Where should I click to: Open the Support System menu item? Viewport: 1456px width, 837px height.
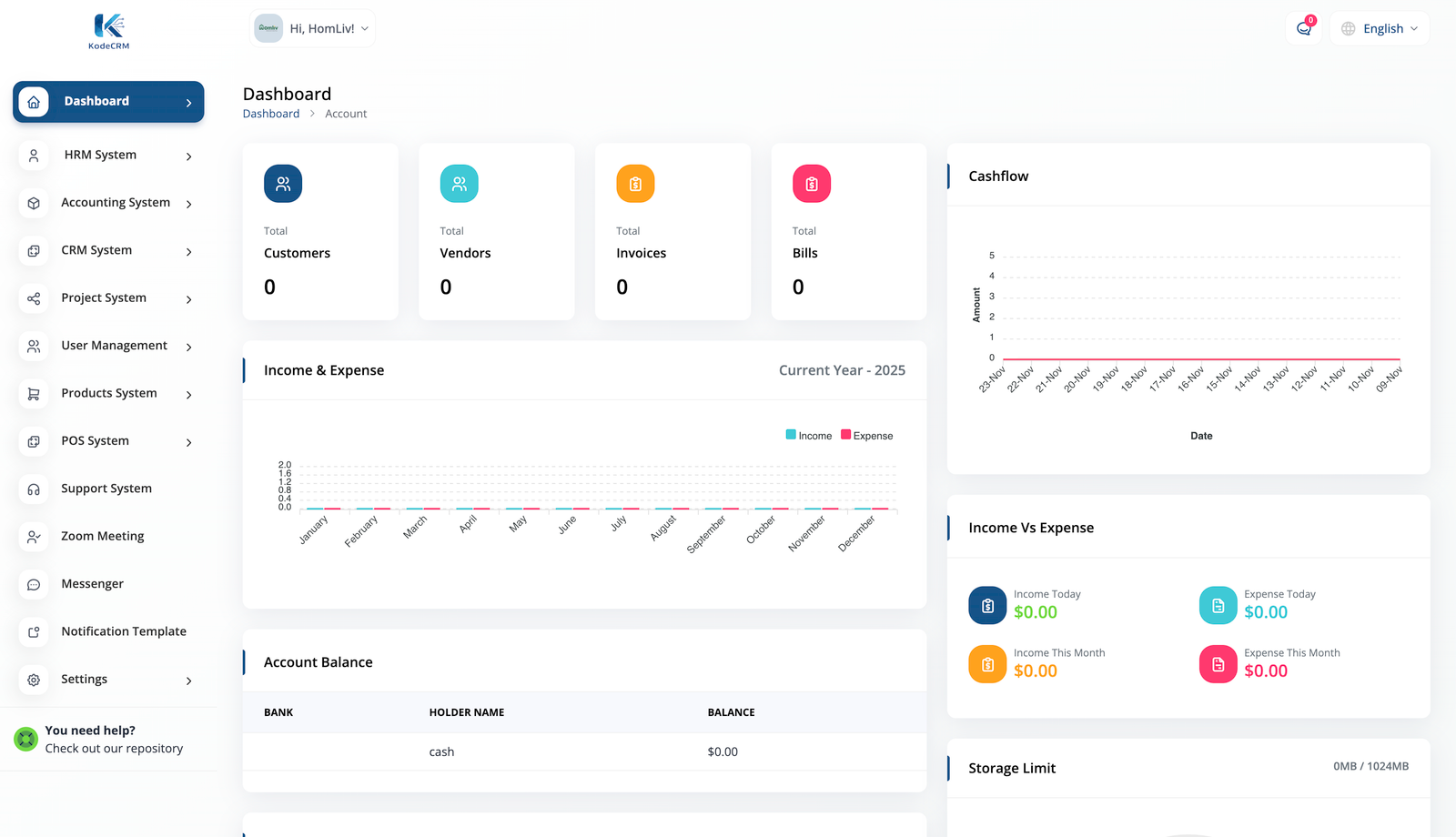click(106, 489)
